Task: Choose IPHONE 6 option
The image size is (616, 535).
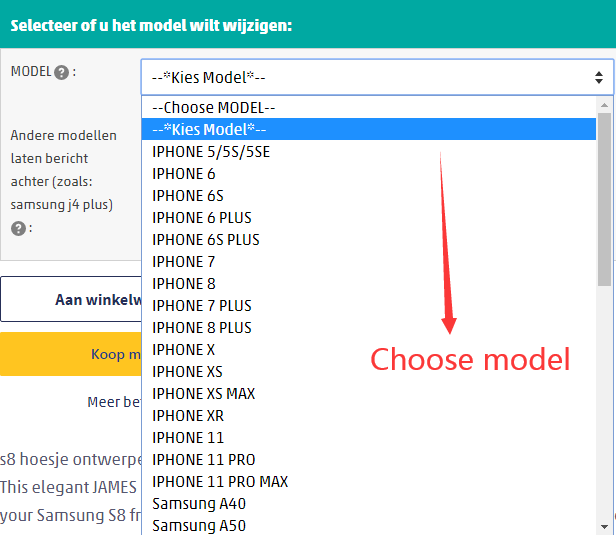Action: [368, 174]
